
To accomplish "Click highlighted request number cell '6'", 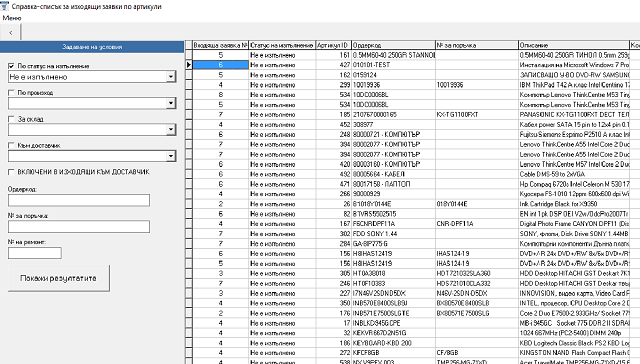I will 220,65.
